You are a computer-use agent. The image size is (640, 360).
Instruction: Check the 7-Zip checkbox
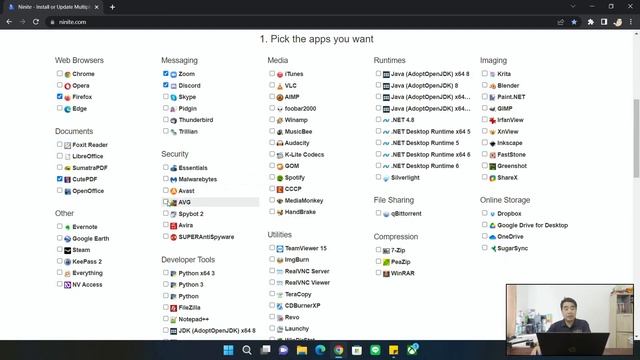(378, 249)
